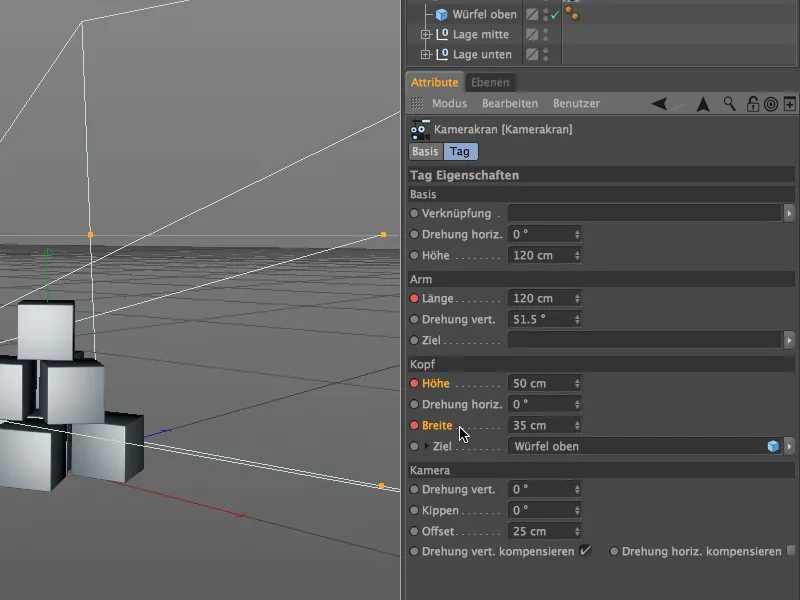Expand the Kopf Ziel disclosure triangle
This screenshot has width=800, height=600.
[427, 446]
